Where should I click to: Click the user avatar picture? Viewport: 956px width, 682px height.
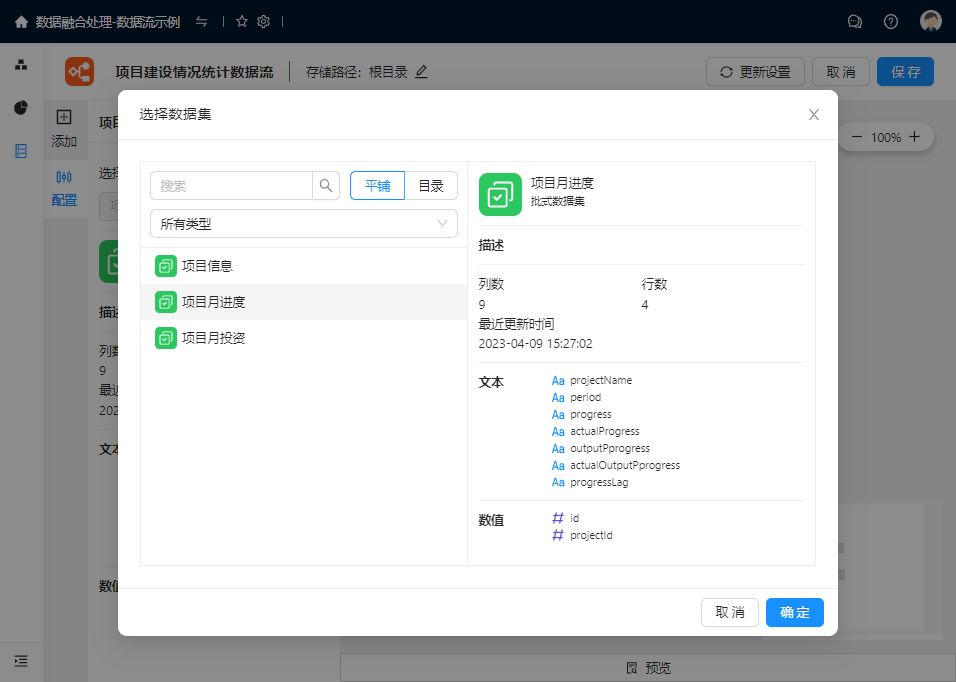coord(931,21)
